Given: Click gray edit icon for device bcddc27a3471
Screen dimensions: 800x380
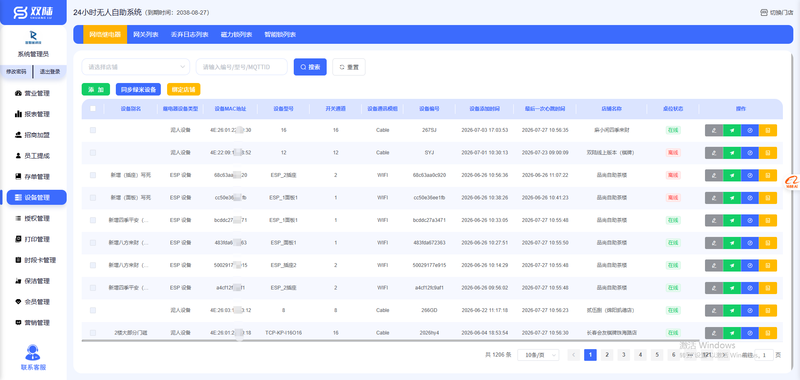Looking at the screenshot, I should pos(714,220).
